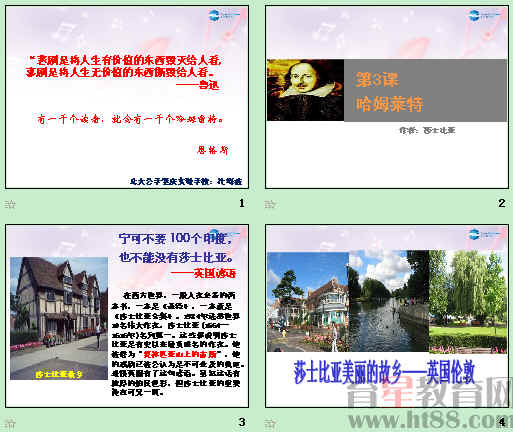
Task: Click the willow tree park photo on slide 4
Action: [x=468, y=302]
